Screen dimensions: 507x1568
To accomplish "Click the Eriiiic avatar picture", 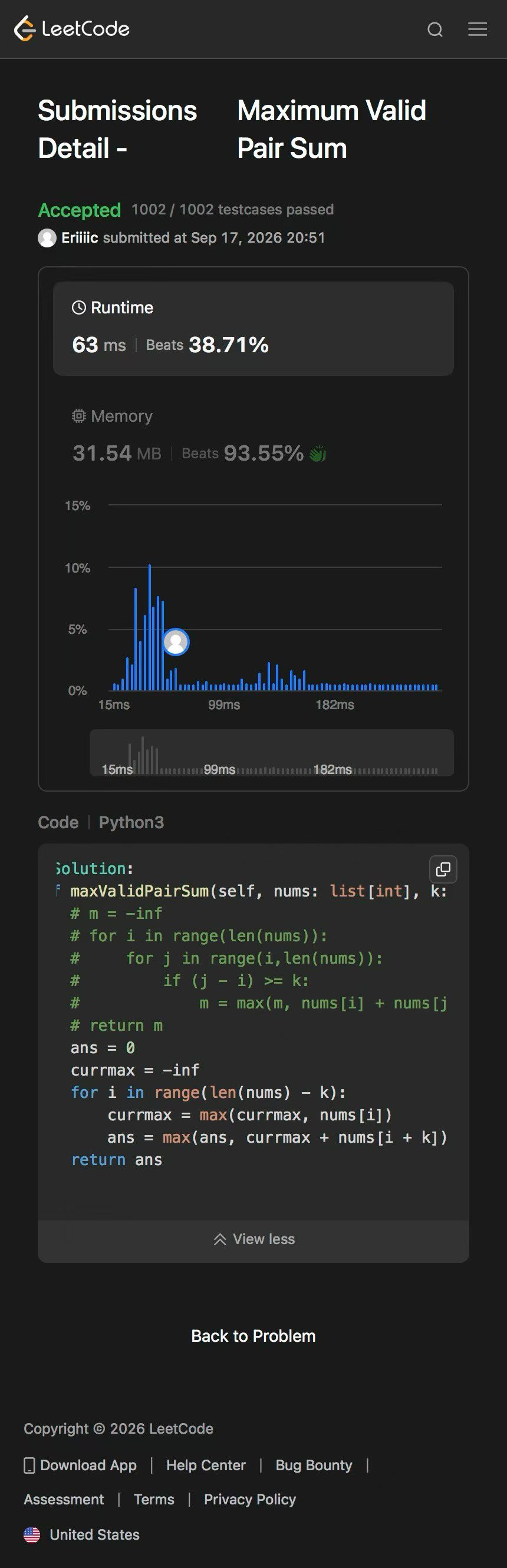I will tap(47, 238).
